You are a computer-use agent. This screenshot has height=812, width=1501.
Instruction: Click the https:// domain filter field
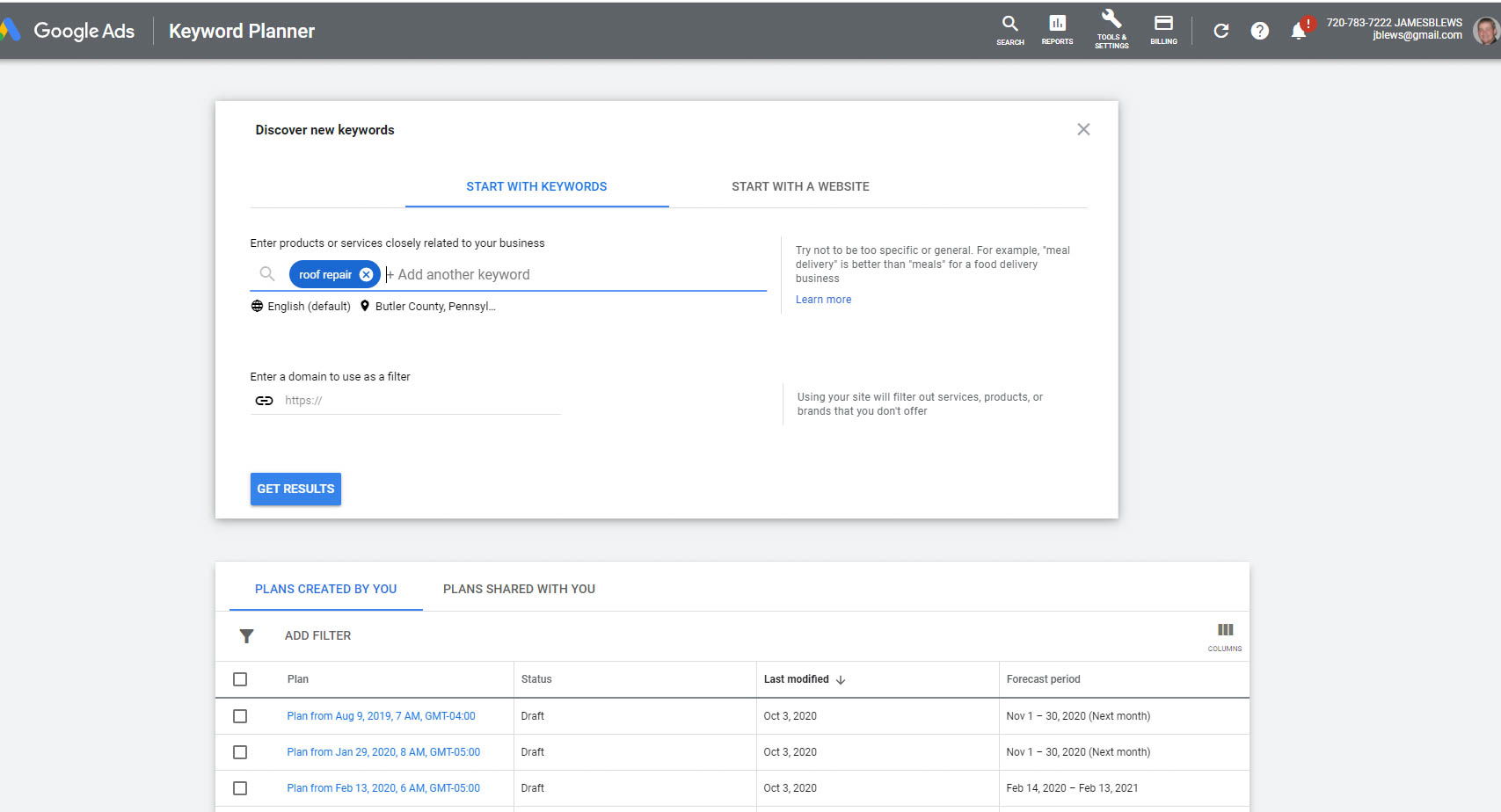(422, 400)
